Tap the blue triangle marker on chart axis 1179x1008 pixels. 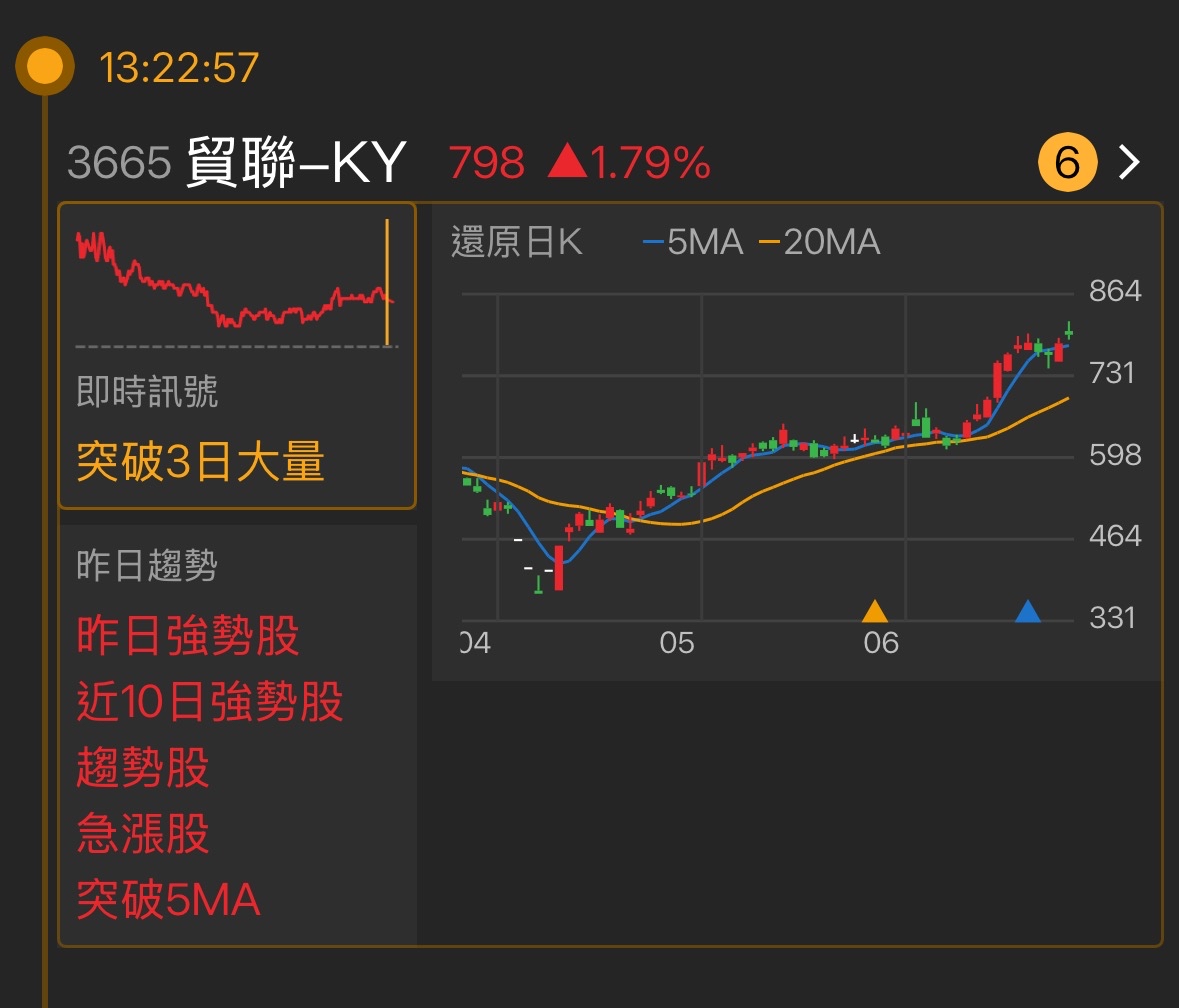click(1027, 610)
